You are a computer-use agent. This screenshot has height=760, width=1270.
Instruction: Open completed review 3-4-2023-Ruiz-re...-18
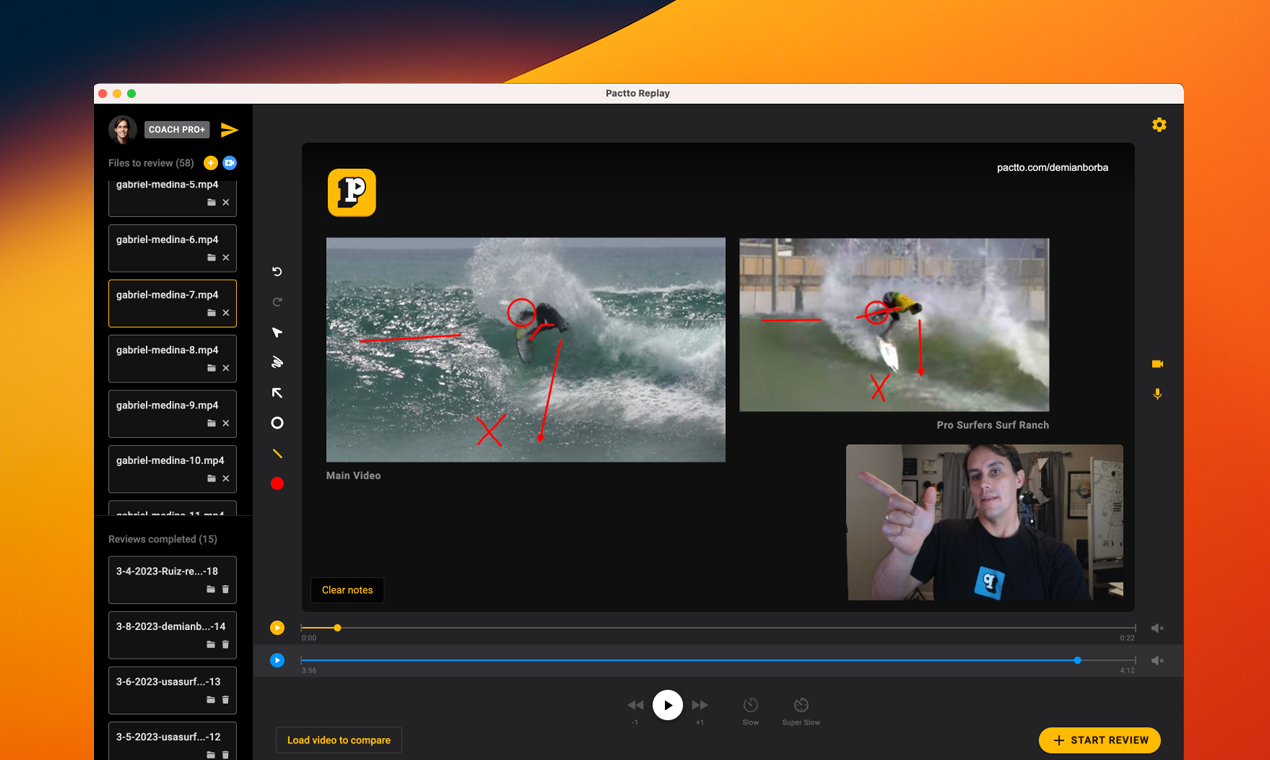tap(172, 580)
